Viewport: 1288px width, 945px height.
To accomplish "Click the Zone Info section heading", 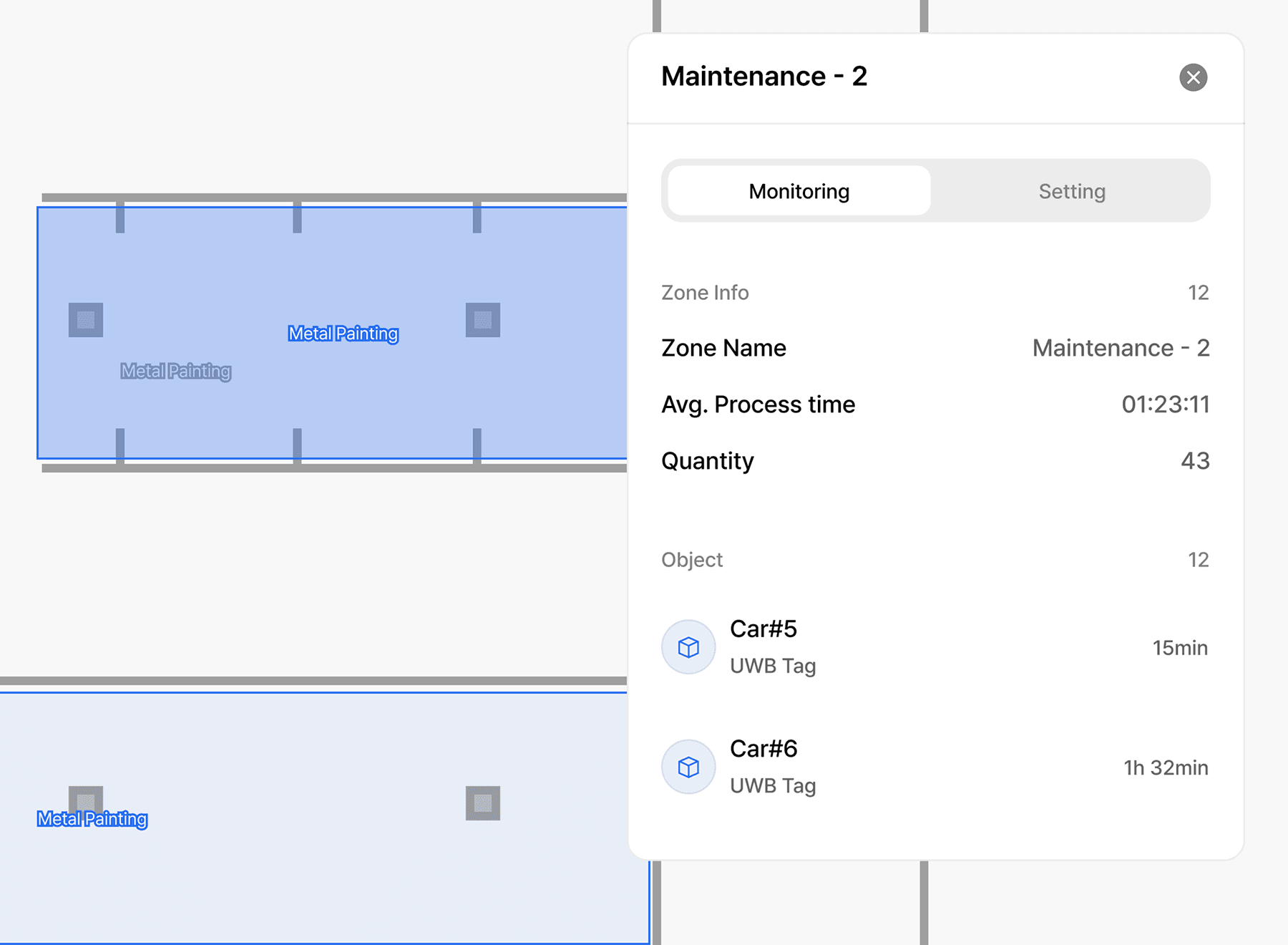I will click(705, 293).
